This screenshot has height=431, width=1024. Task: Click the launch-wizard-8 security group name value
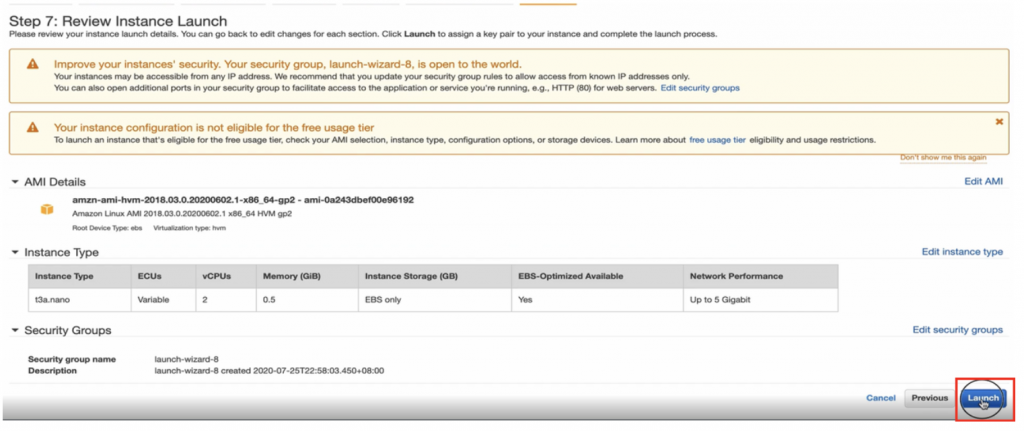[186, 359]
